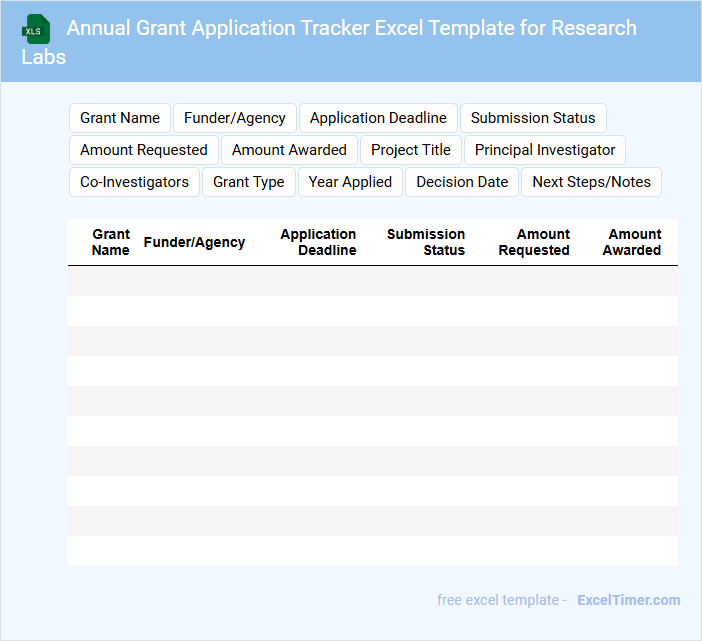The image size is (702, 641).
Task: Click the Year Applied tag
Action: (x=350, y=182)
